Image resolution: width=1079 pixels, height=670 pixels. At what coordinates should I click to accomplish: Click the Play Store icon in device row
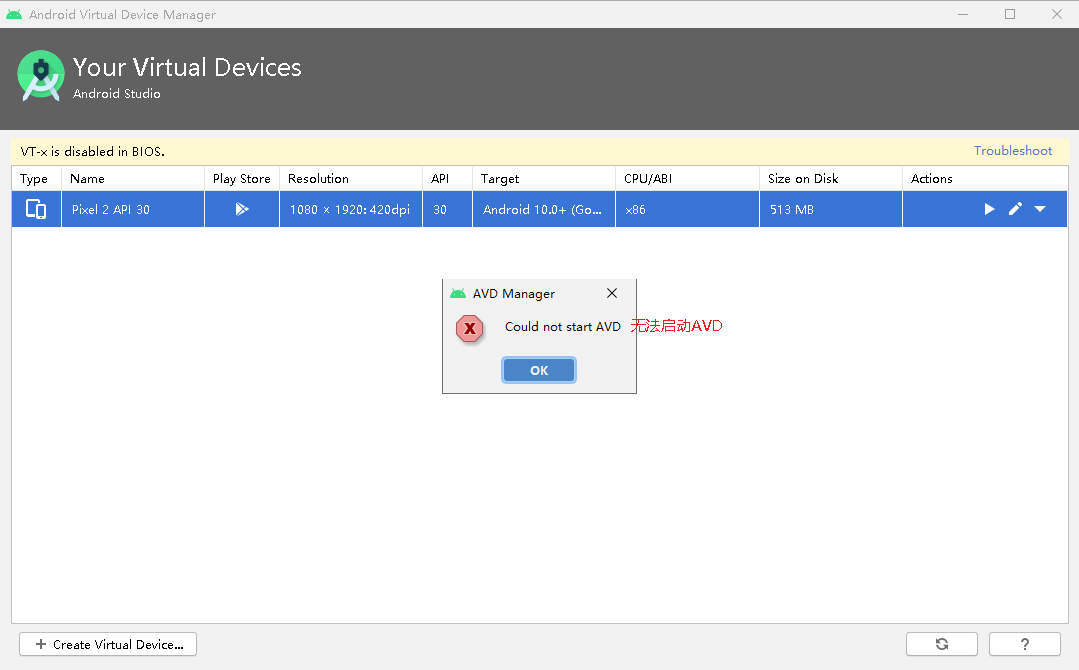242,209
